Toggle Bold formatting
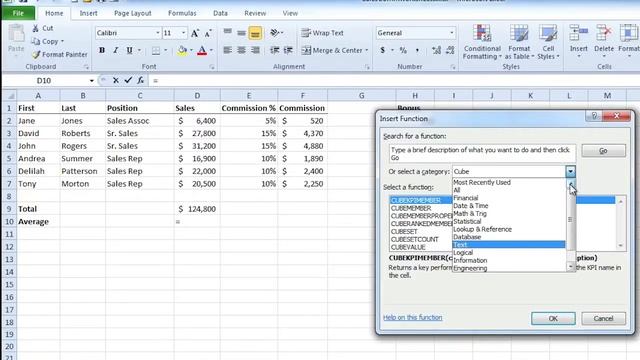The height and width of the screenshot is (360, 640). (x=102, y=50)
